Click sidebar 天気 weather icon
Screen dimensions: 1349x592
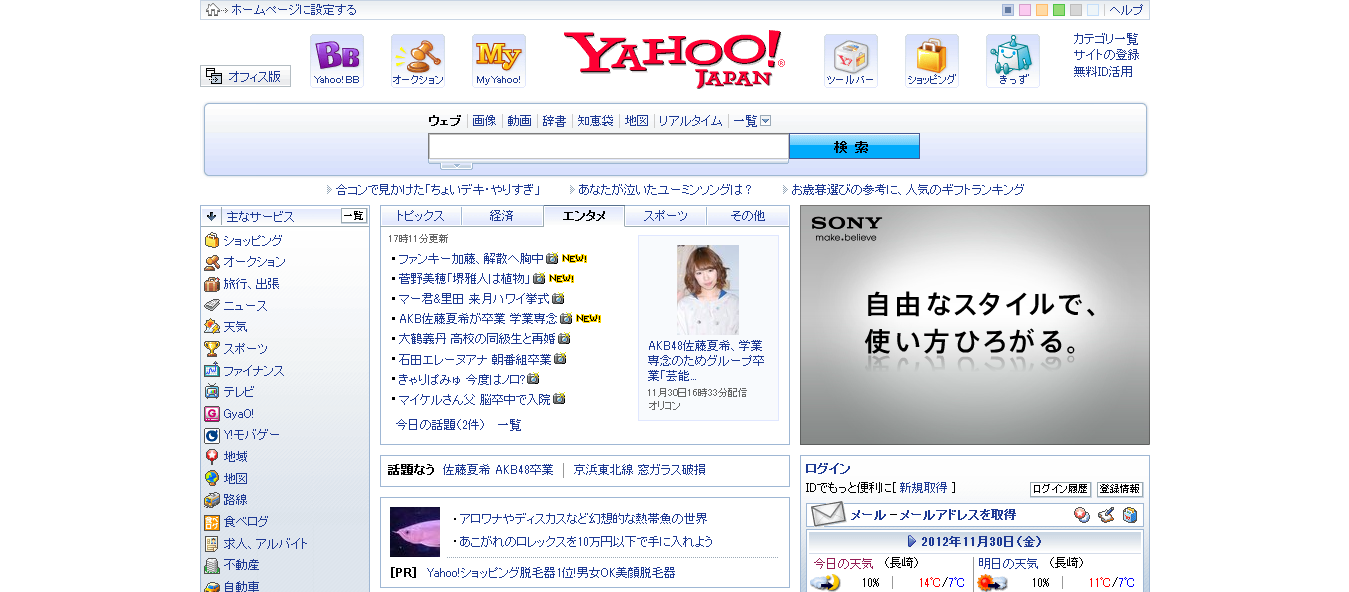212,327
